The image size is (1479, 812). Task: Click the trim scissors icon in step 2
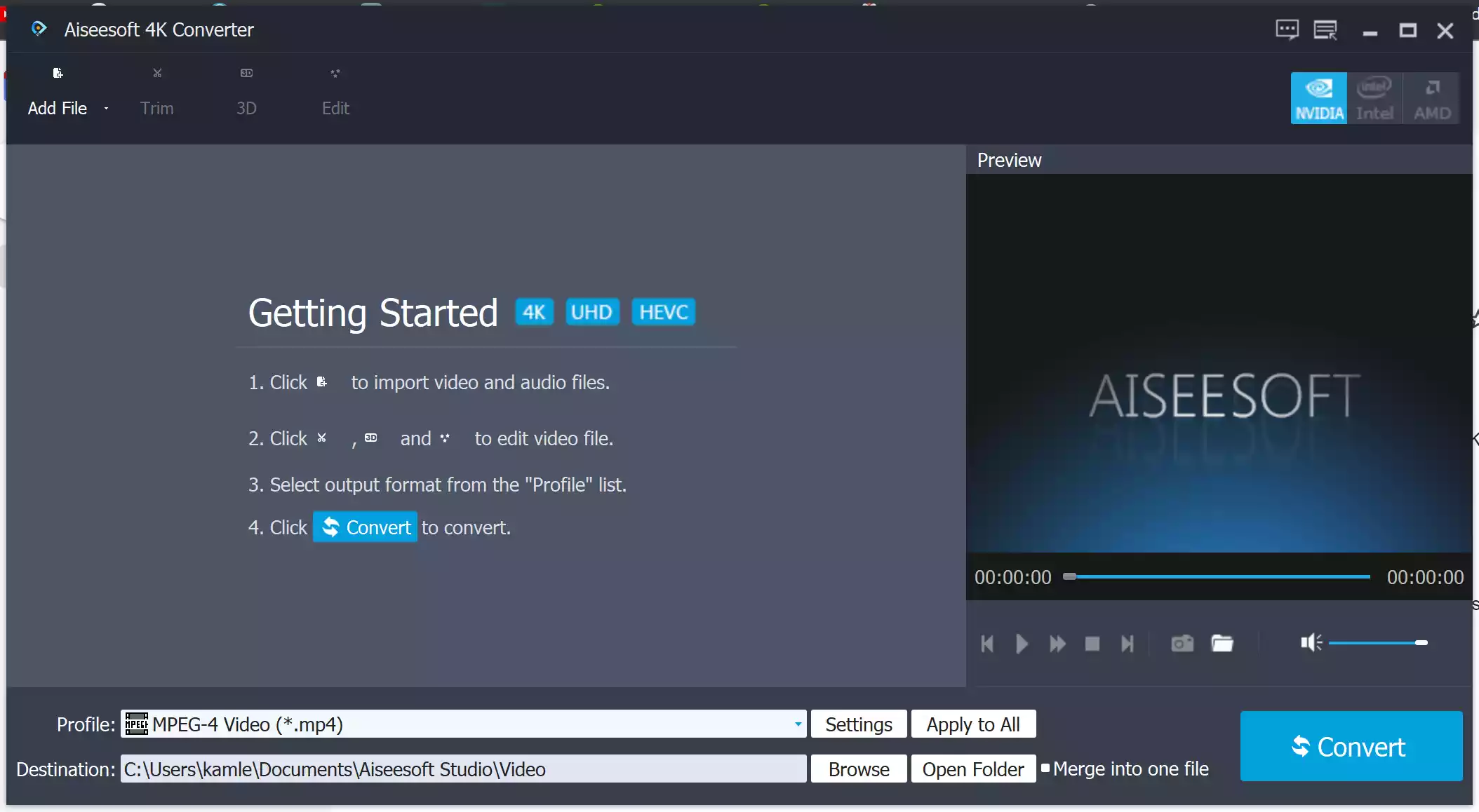tap(322, 438)
